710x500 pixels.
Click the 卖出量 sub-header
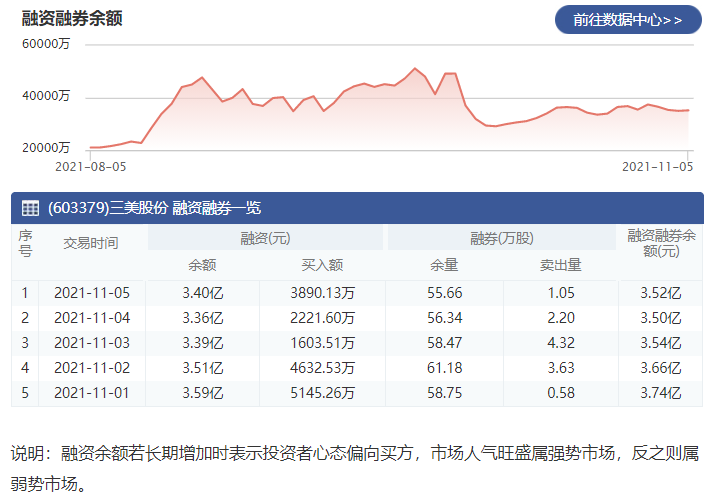click(x=561, y=265)
